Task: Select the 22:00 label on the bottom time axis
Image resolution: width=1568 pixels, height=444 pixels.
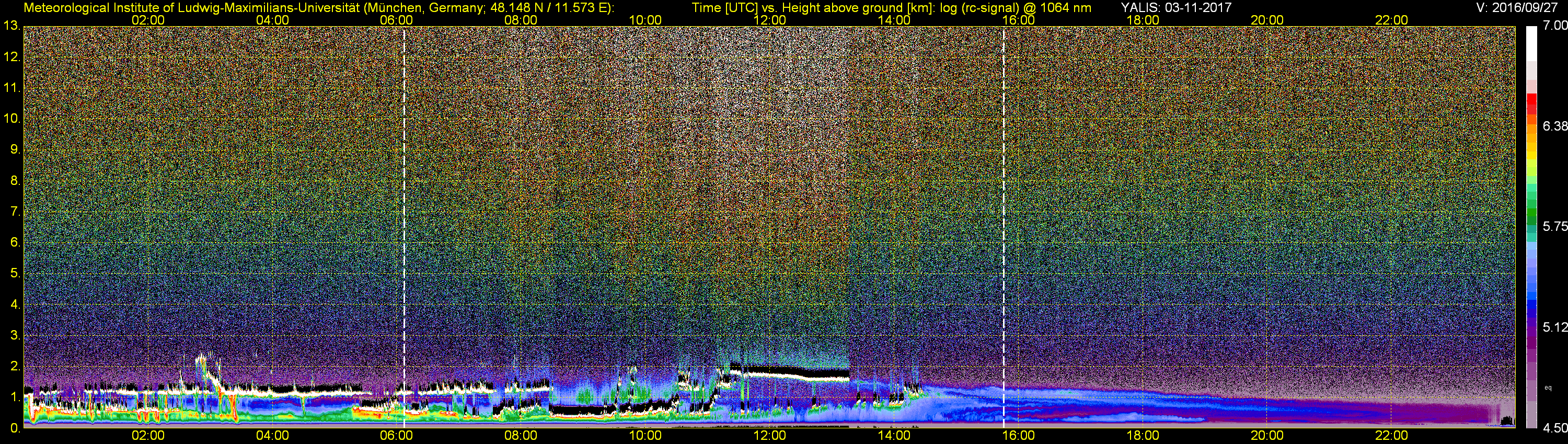Action: pyautogui.click(x=1391, y=436)
